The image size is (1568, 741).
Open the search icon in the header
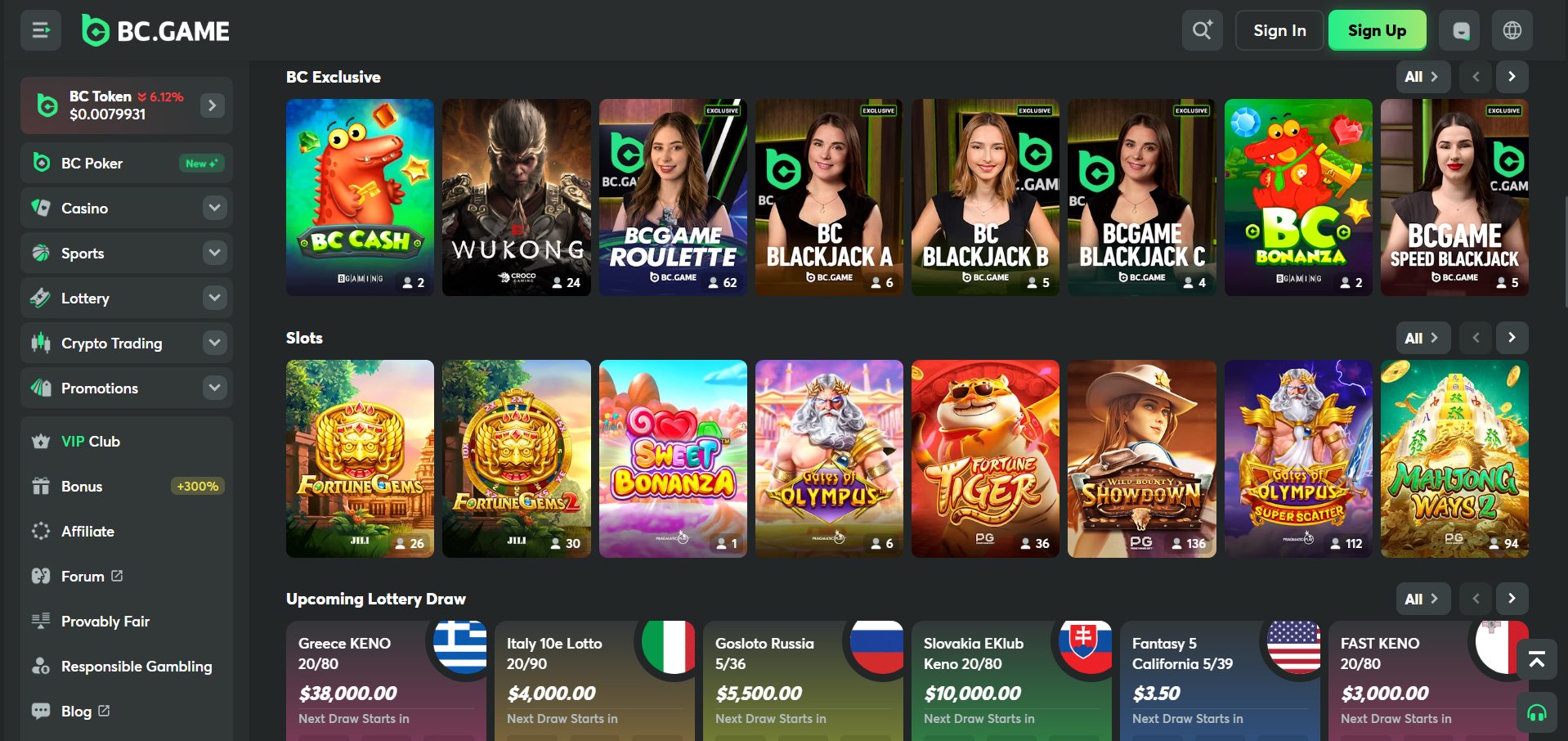click(1202, 30)
